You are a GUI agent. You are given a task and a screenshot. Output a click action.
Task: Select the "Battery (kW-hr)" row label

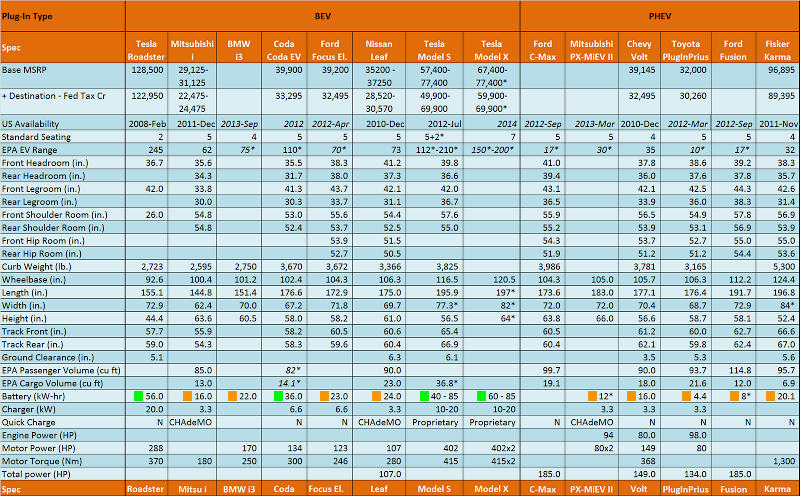tap(33, 396)
